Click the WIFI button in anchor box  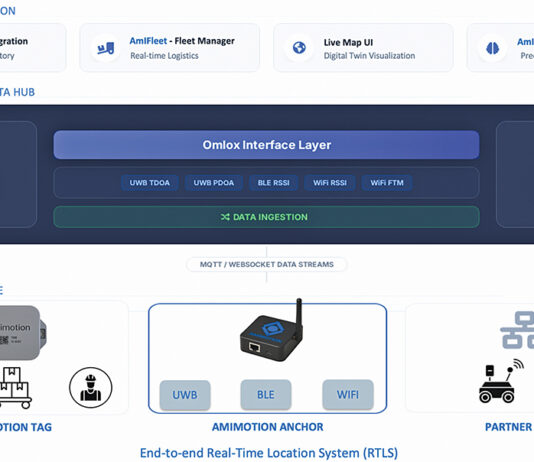(x=348, y=395)
